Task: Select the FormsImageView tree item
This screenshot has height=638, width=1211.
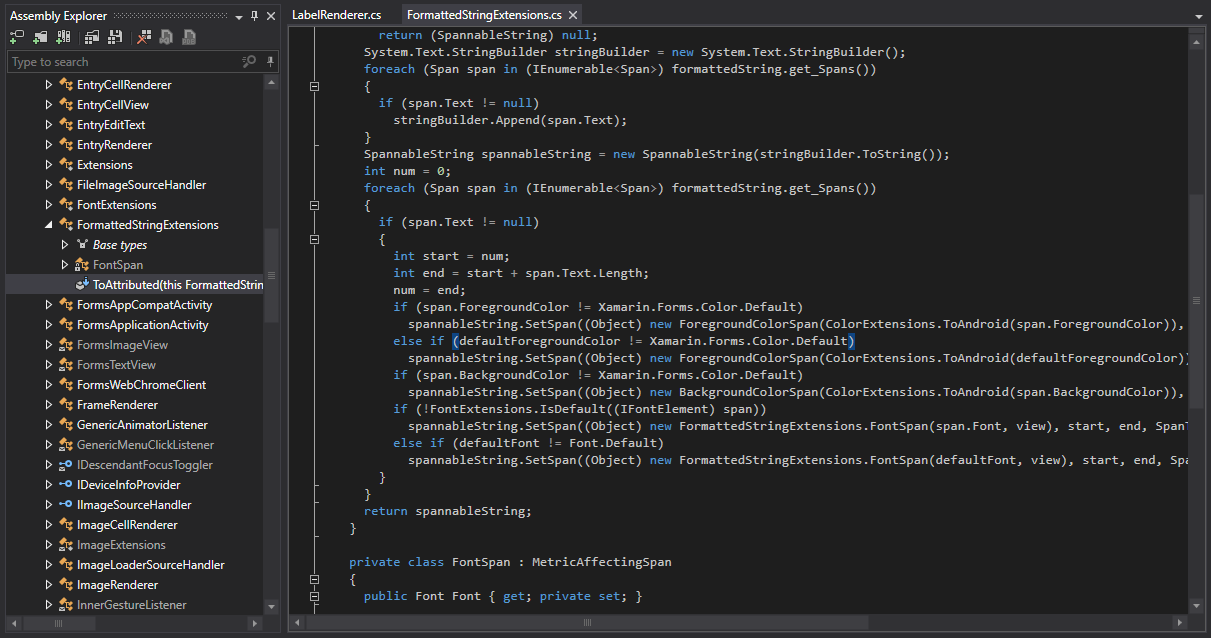Action: click(x=122, y=345)
